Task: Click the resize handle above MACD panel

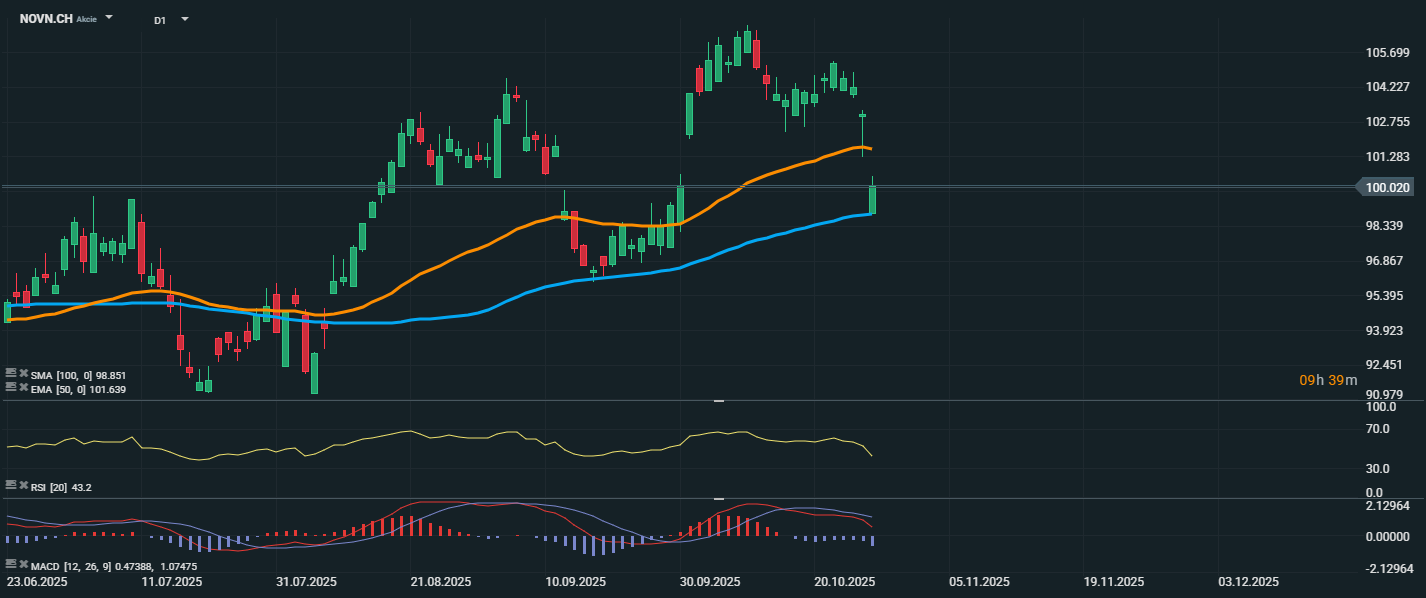Action: (x=717, y=498)
